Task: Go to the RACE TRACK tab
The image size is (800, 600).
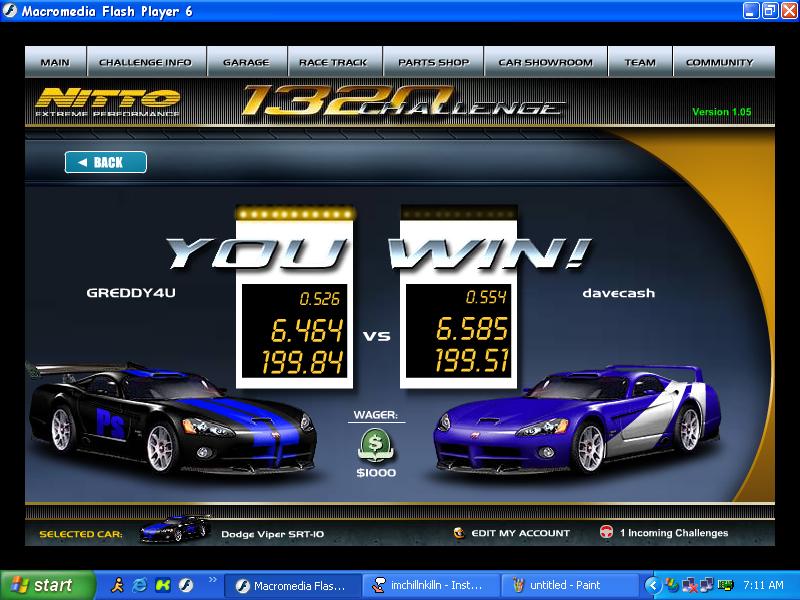Action: point(333,62)
